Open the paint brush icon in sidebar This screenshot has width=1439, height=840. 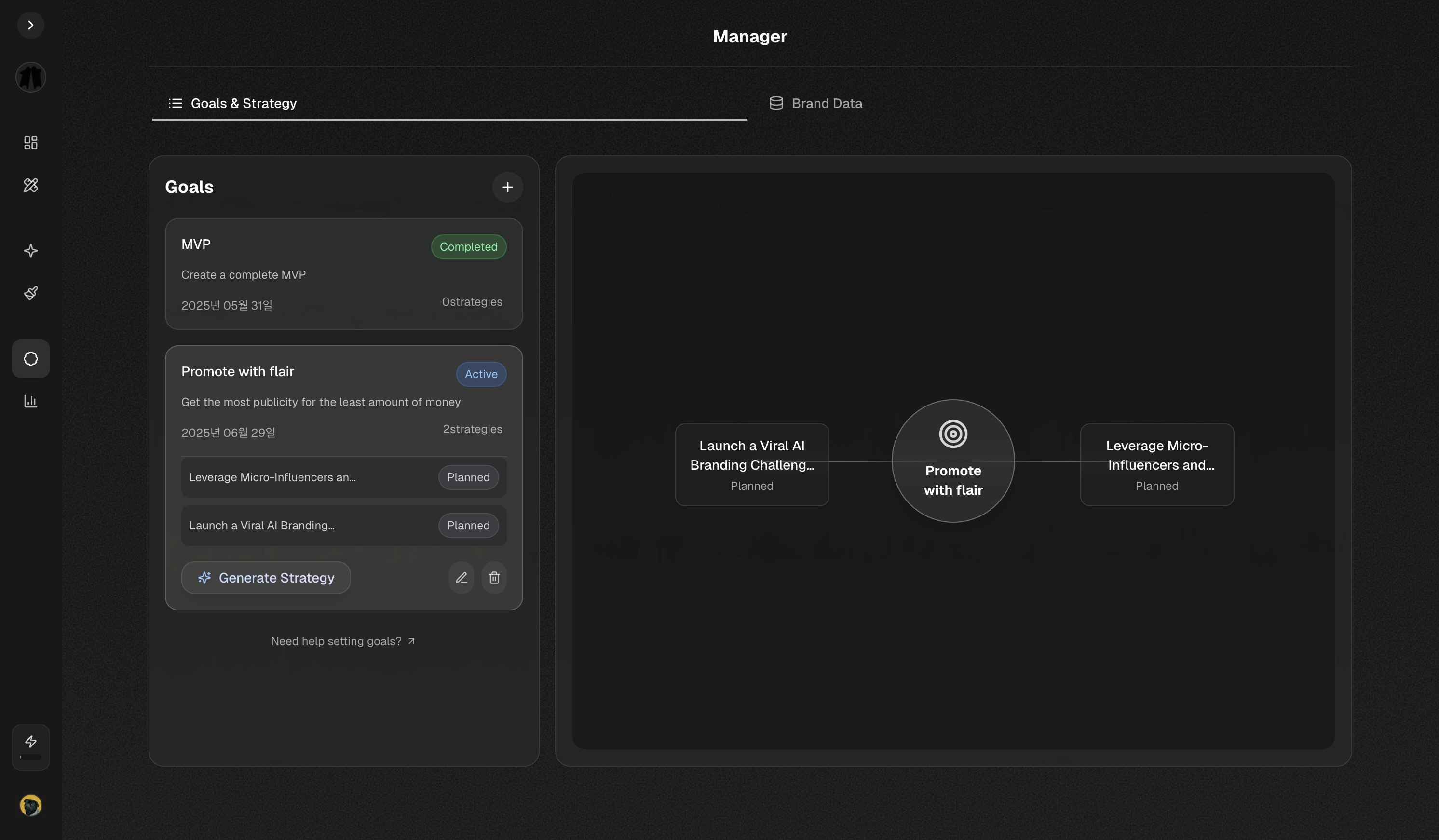click(31, 293)
